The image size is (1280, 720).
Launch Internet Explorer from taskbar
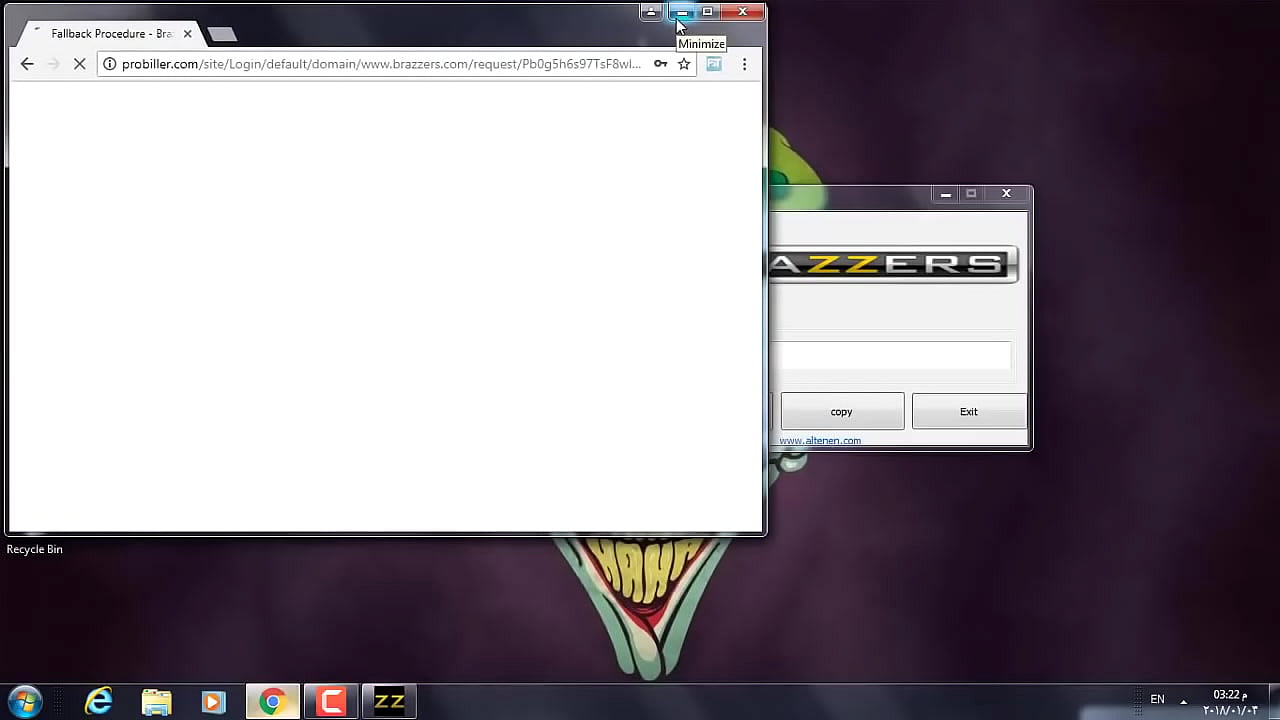coord(98,701)
